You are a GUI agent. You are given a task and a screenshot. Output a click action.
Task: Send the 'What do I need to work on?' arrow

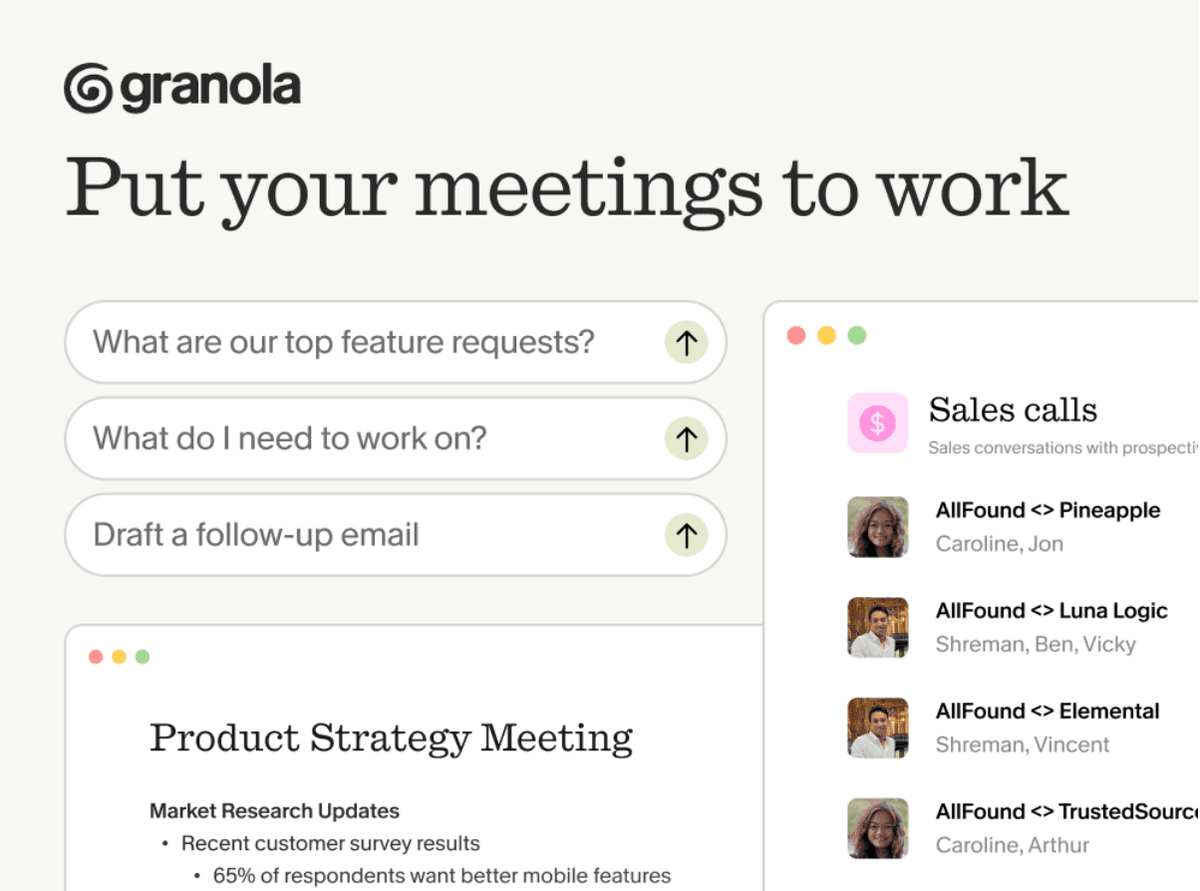pos(686,438)
